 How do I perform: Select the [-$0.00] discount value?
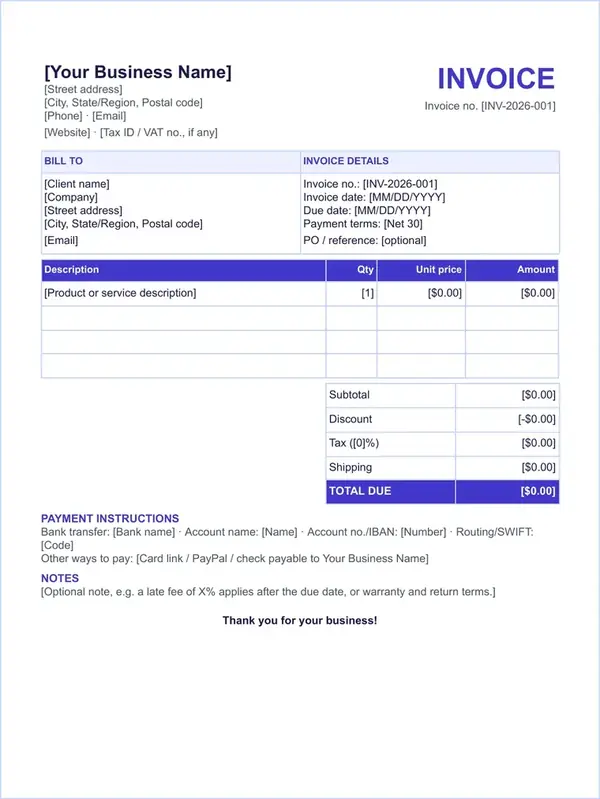(537, 419)
